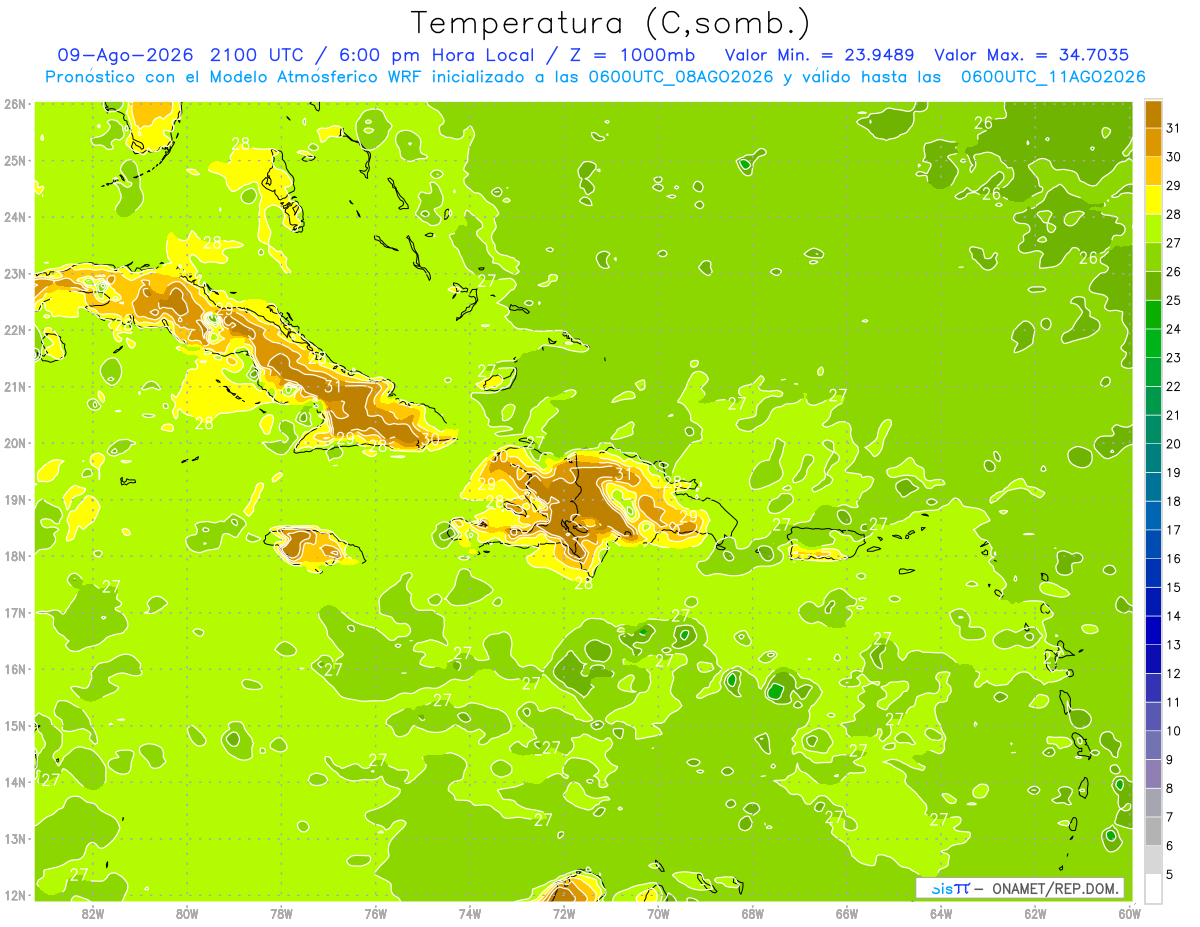Click the "21N" latitude axis label
This screenshot has width=1200, height=927.
coord(14,387)
